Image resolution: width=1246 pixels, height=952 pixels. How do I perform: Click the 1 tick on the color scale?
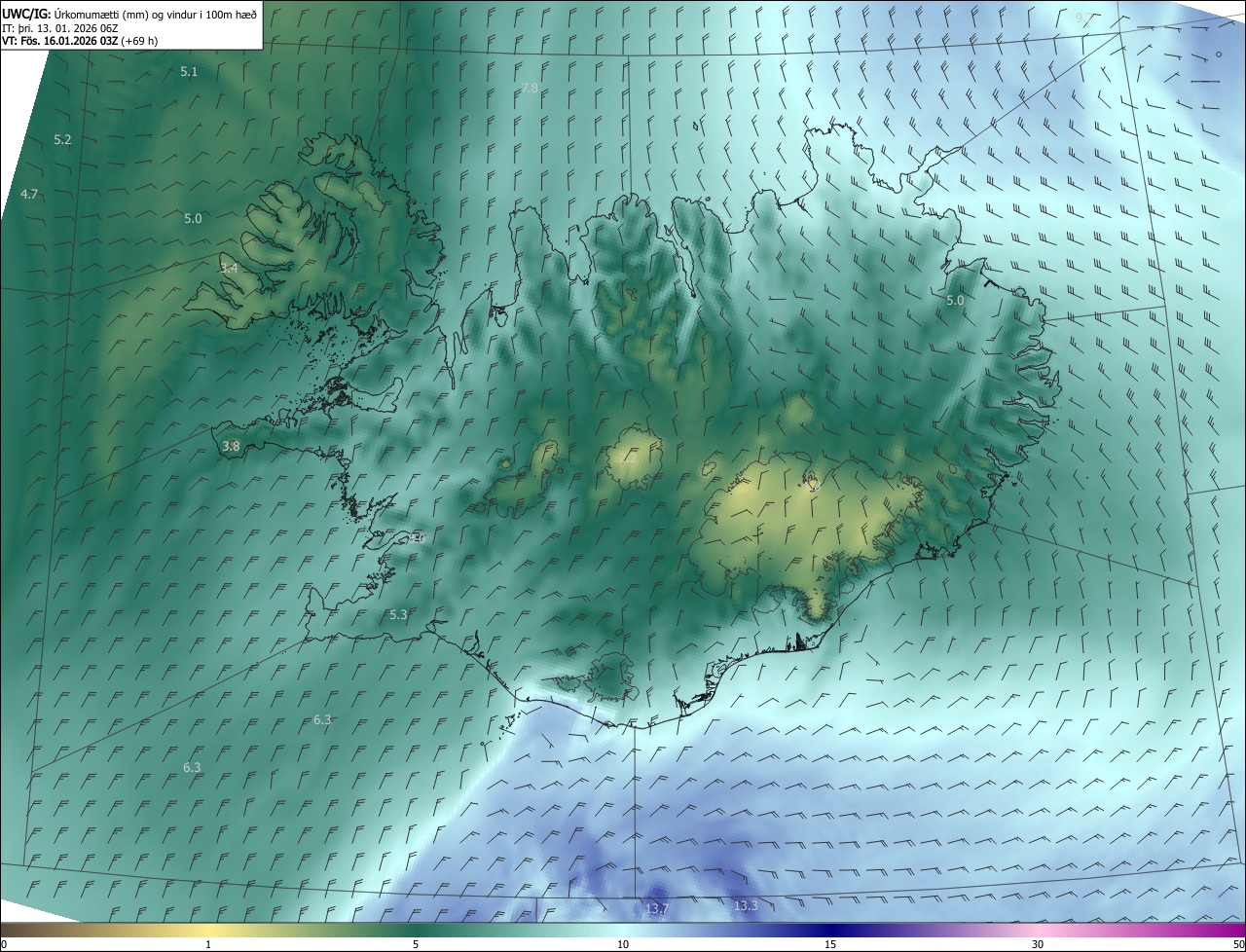(208, 944)
